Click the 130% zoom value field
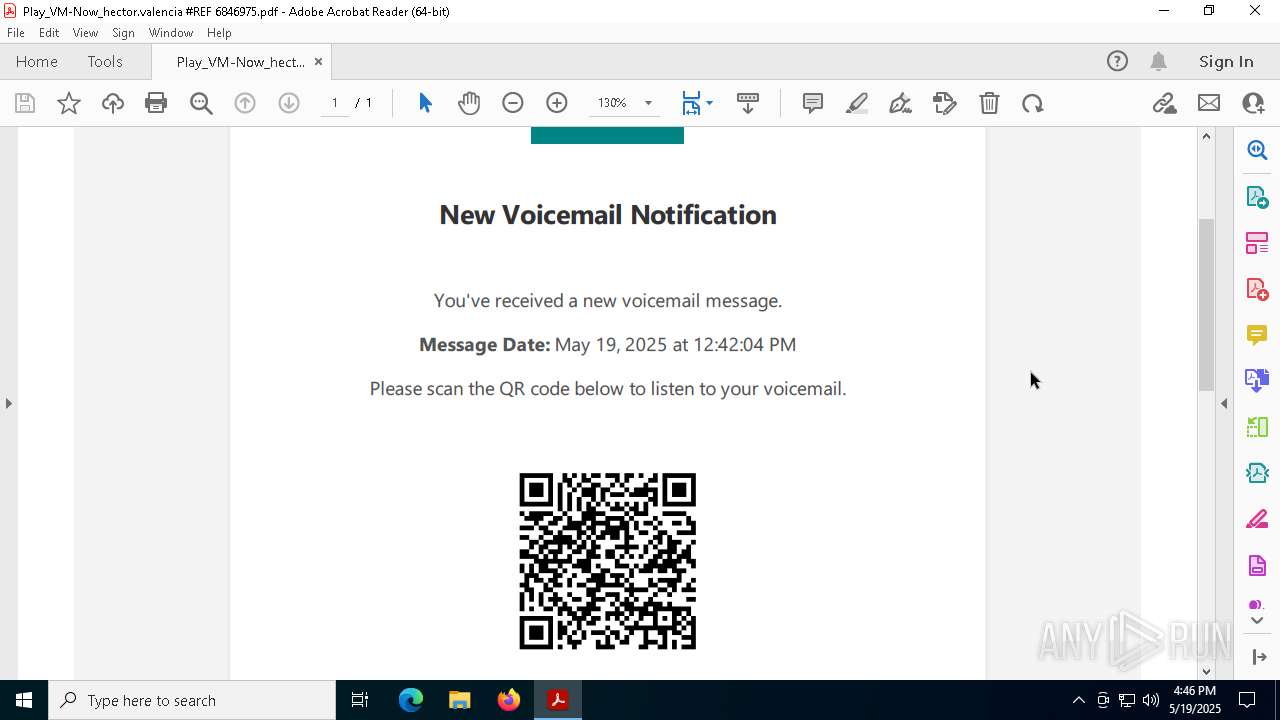This screenshot has width=1280, height=720. (x=612, y=103)
